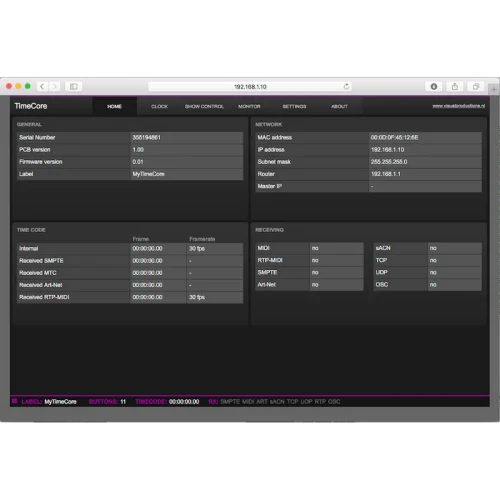
Task: Open the HOME tab
Action: 114,106
